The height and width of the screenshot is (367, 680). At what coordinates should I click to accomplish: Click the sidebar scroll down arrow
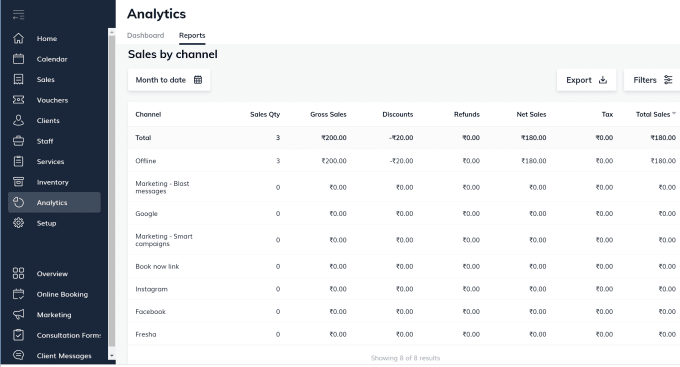(111, 355)
